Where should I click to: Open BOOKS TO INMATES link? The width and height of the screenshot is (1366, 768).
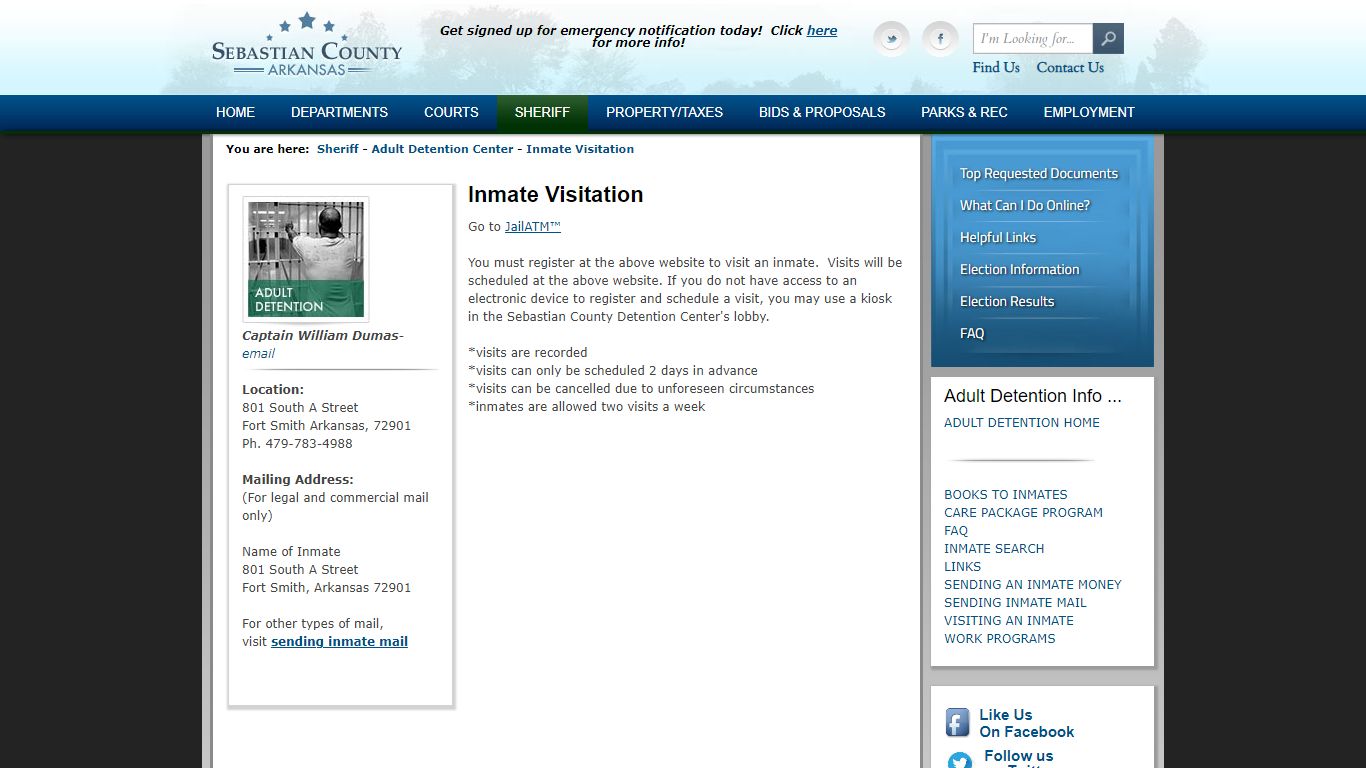pos(1006,495)
